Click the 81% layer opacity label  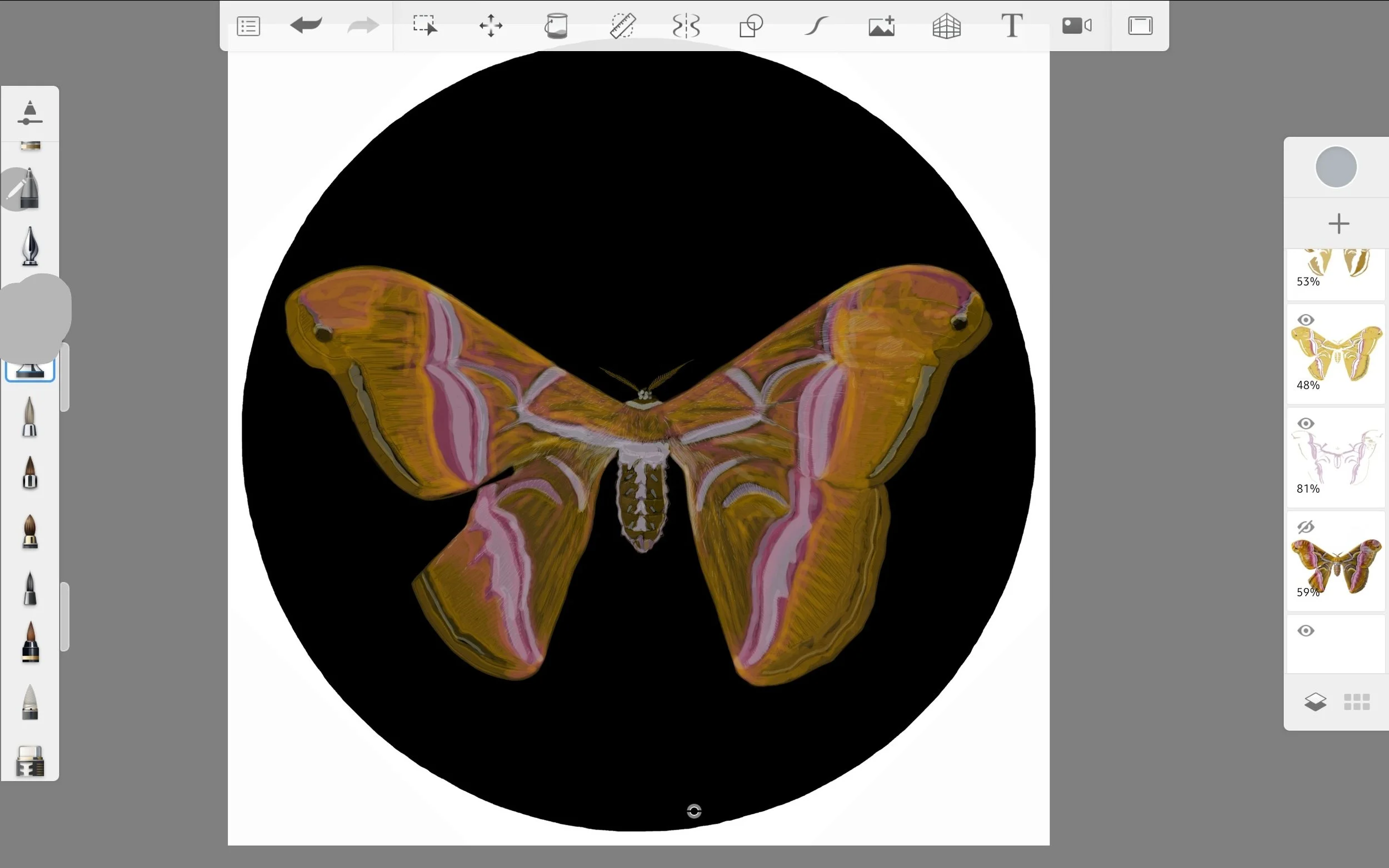click(x=1308, y=489)
